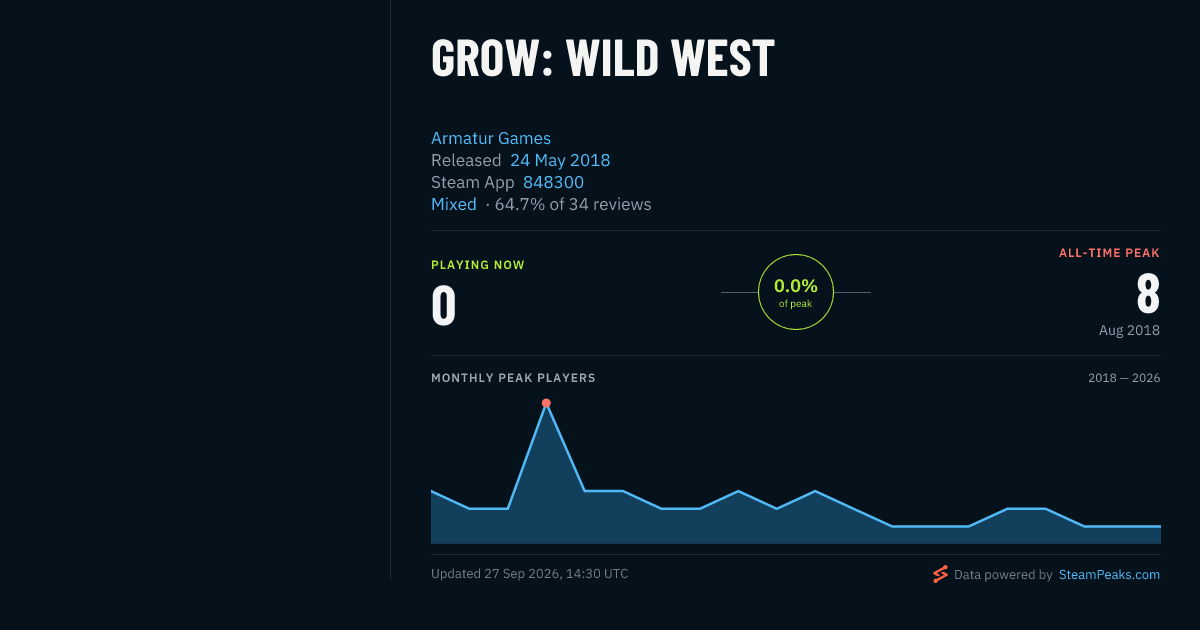The image size is (1200, 630).
Task: Click the red peak marker on chart
Action: tap(546, 403)
